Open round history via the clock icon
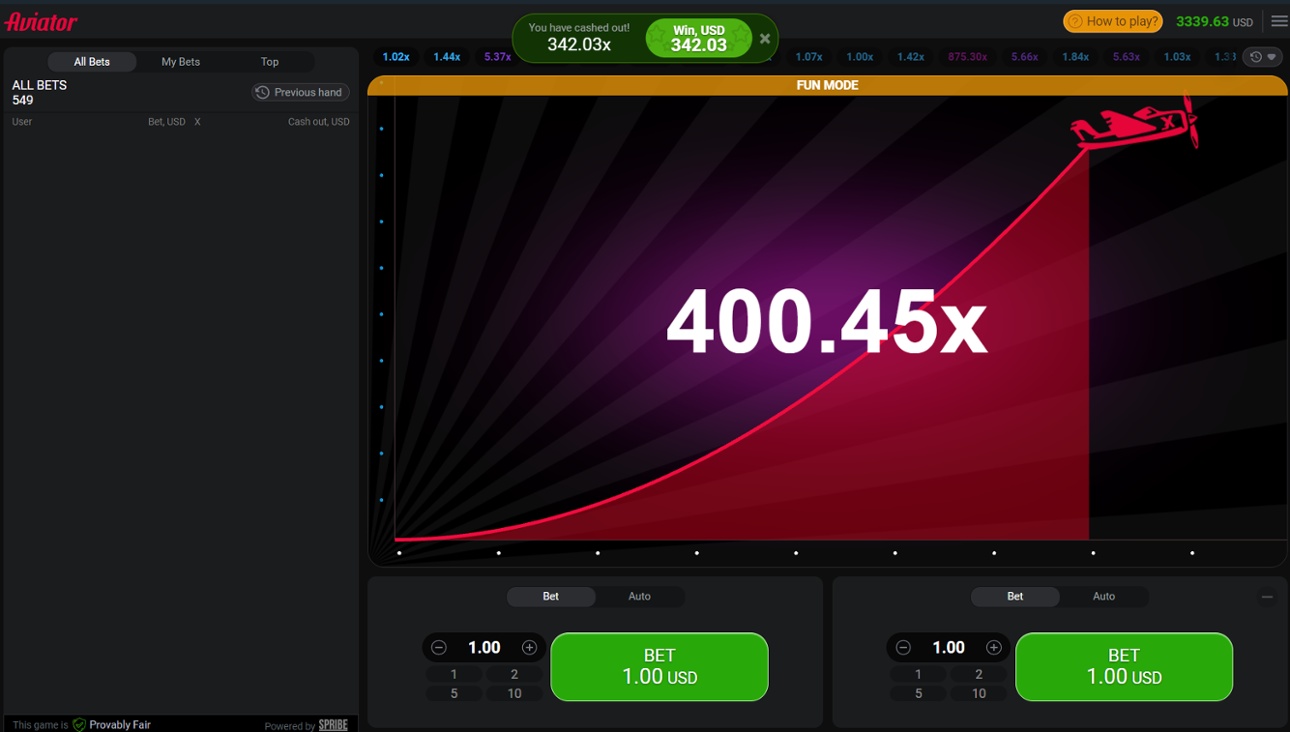The image size is (1290, 732). pos(1253,56)
